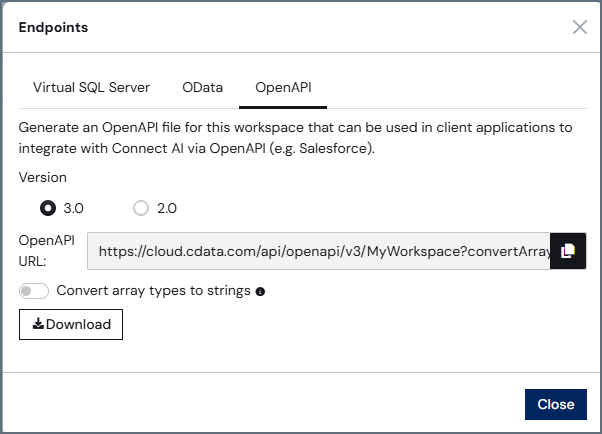
Task: Click the OpenAPI URL label
Action: coord(46,251)
